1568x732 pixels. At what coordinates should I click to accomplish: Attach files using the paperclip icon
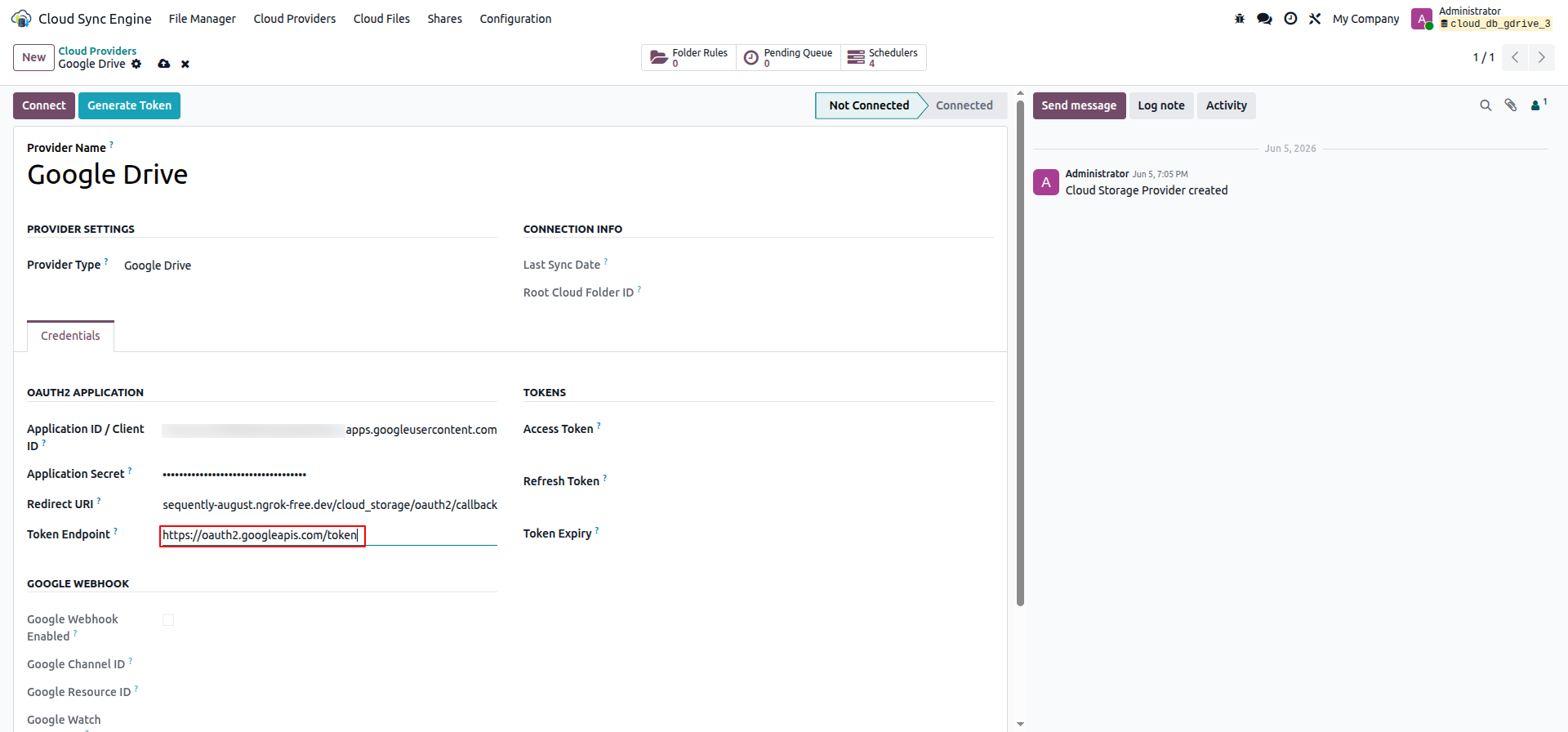click(x=1511, y=105)
